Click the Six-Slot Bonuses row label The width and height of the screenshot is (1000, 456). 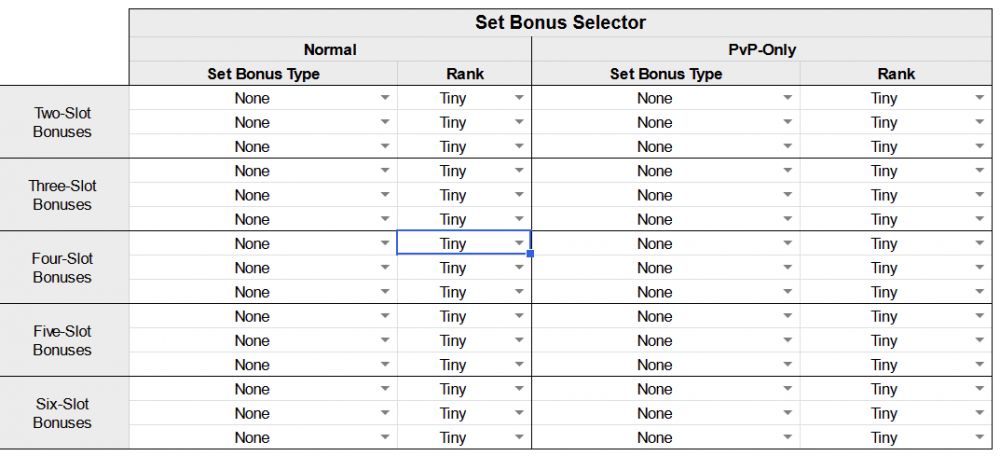63,413
